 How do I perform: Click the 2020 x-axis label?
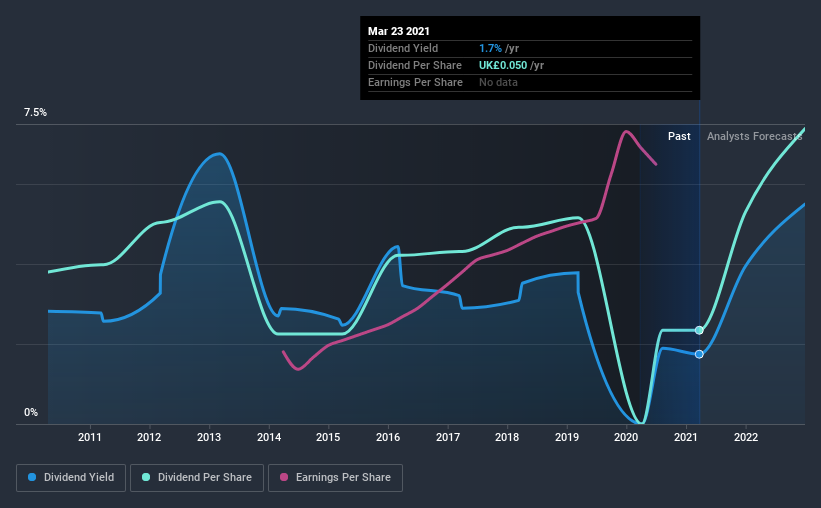626,437
